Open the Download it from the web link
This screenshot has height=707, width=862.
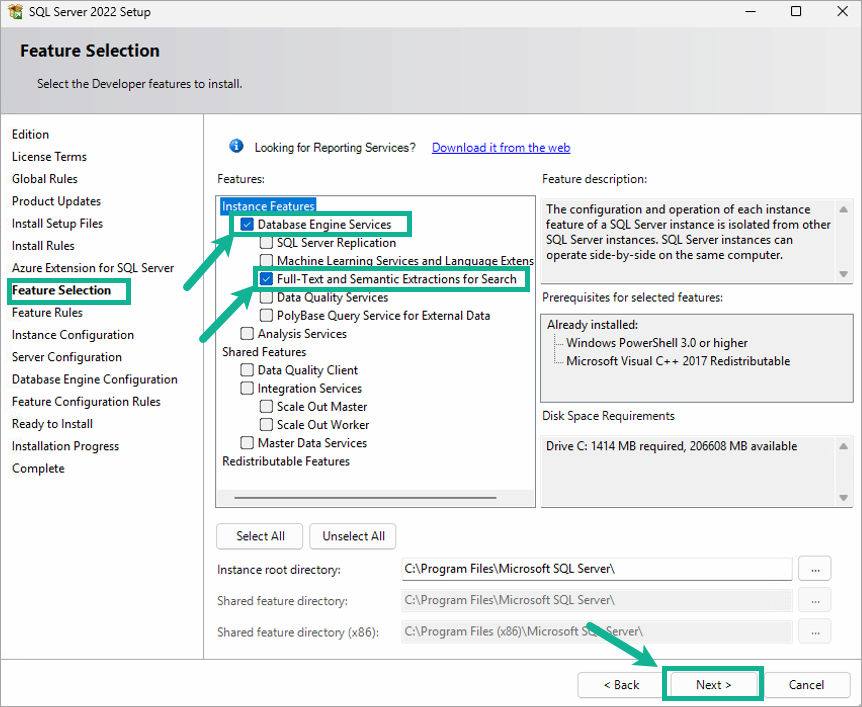coord(501,147)
